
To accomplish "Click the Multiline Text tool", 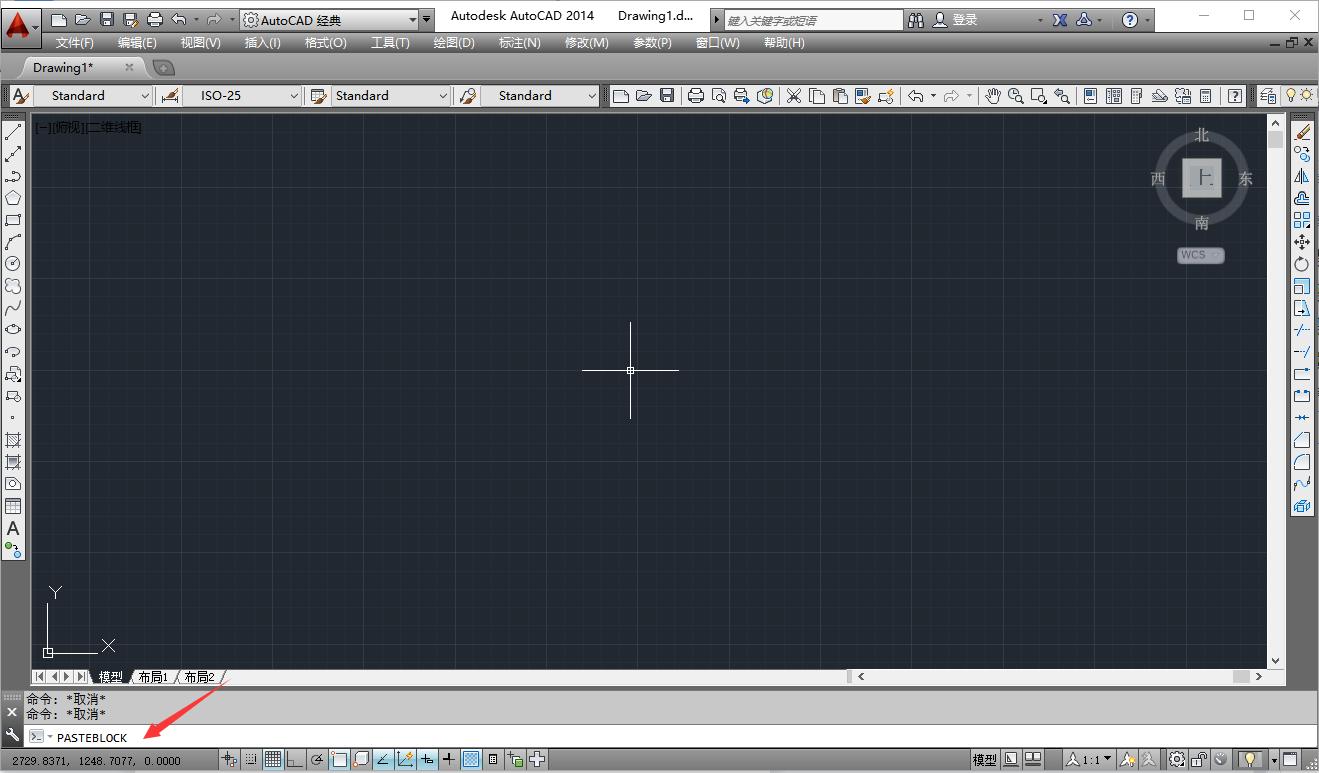I will [13, 528].
